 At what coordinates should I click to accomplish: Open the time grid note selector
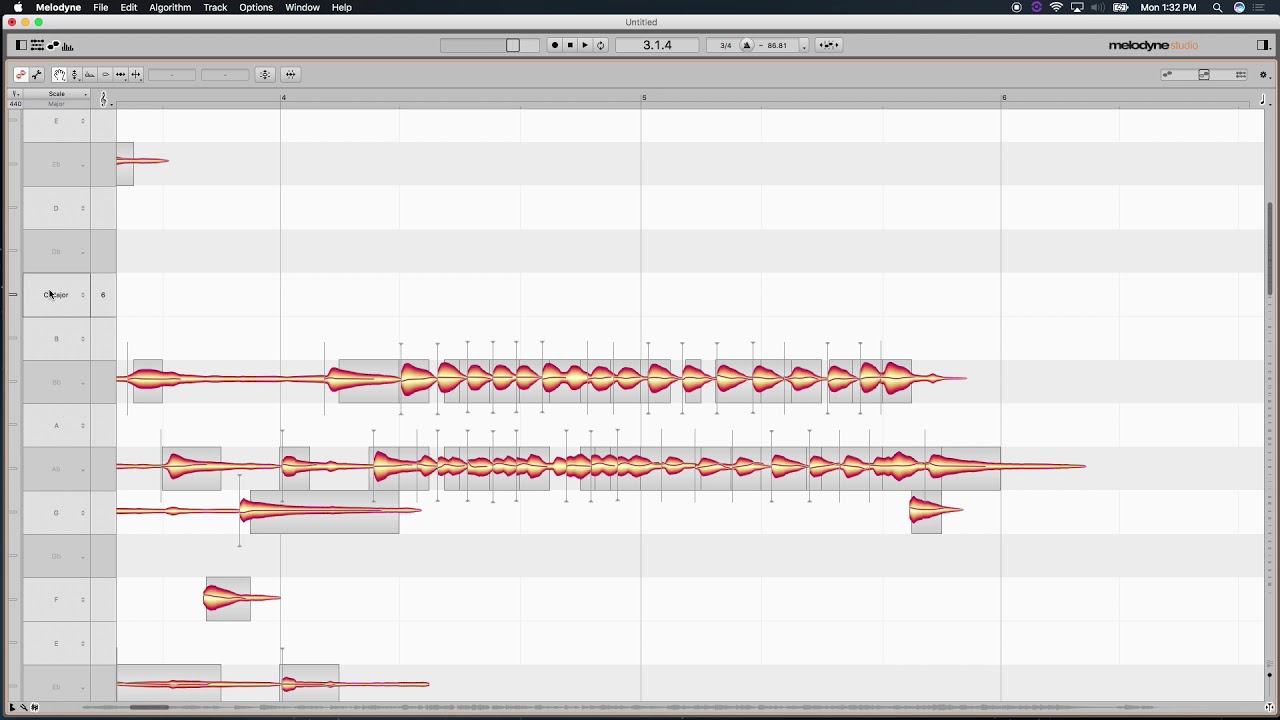[1264, 99]
